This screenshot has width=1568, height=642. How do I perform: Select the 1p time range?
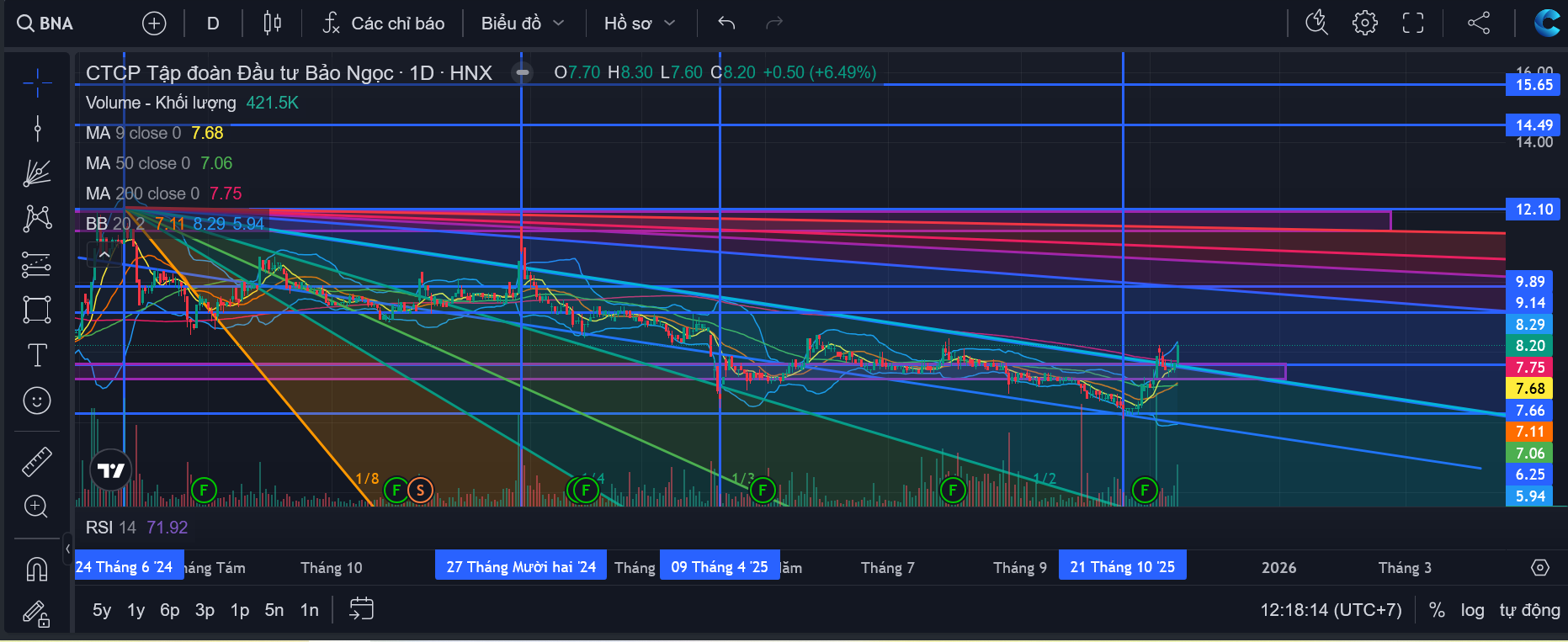pos(240,610)
